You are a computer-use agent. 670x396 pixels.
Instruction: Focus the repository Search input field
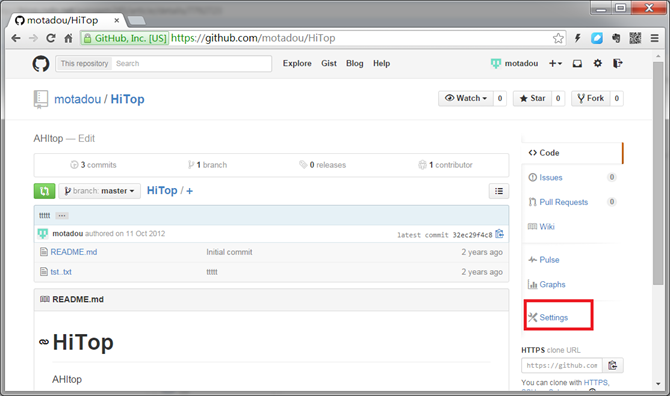click(x=192, y=64)
